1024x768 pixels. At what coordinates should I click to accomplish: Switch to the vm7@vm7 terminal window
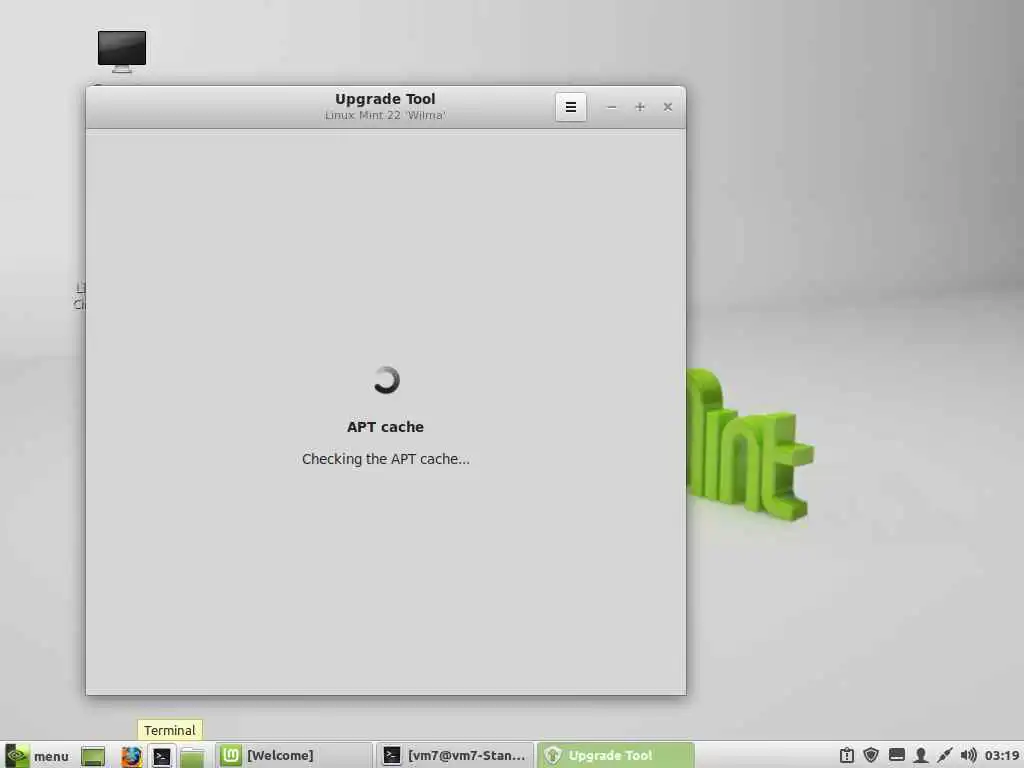pyautogui.click(x=455, y=756)
